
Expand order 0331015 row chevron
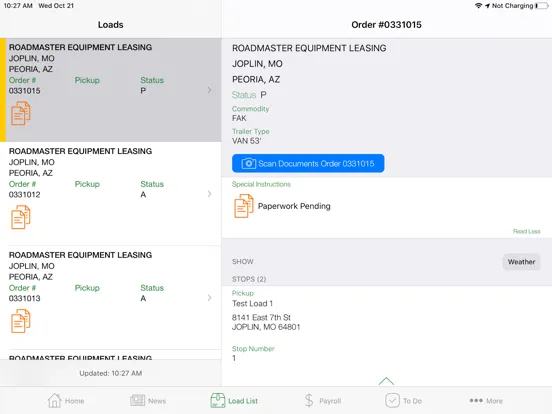click(x=209, y=90)
